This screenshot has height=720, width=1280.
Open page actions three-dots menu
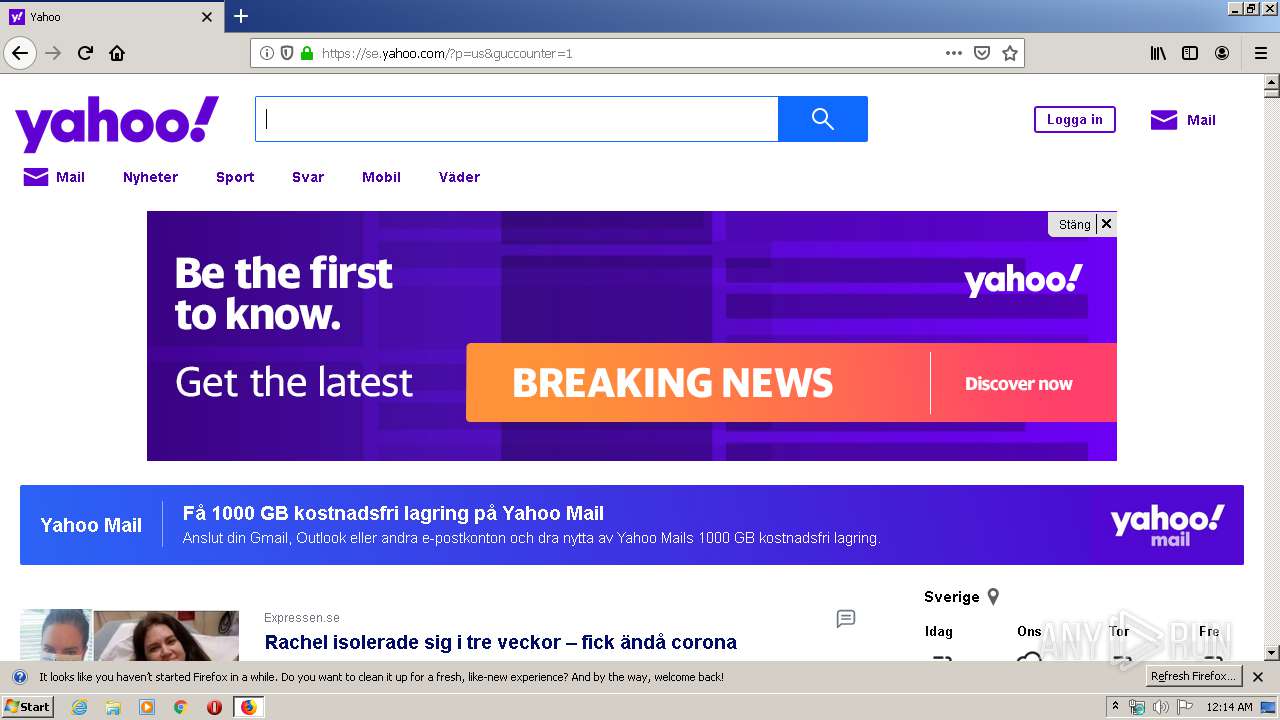954,53
